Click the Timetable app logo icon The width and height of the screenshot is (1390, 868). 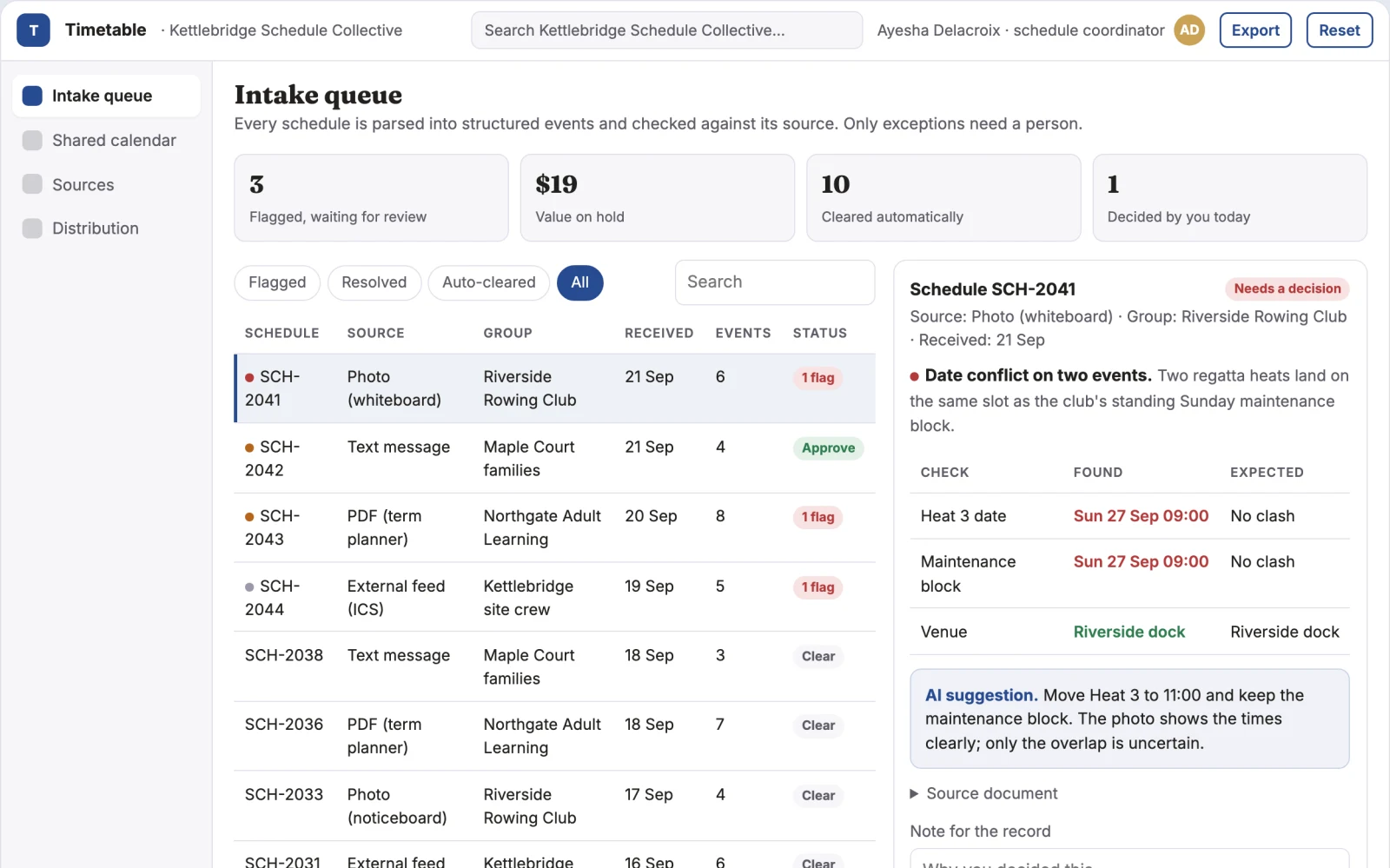[33, 30]
